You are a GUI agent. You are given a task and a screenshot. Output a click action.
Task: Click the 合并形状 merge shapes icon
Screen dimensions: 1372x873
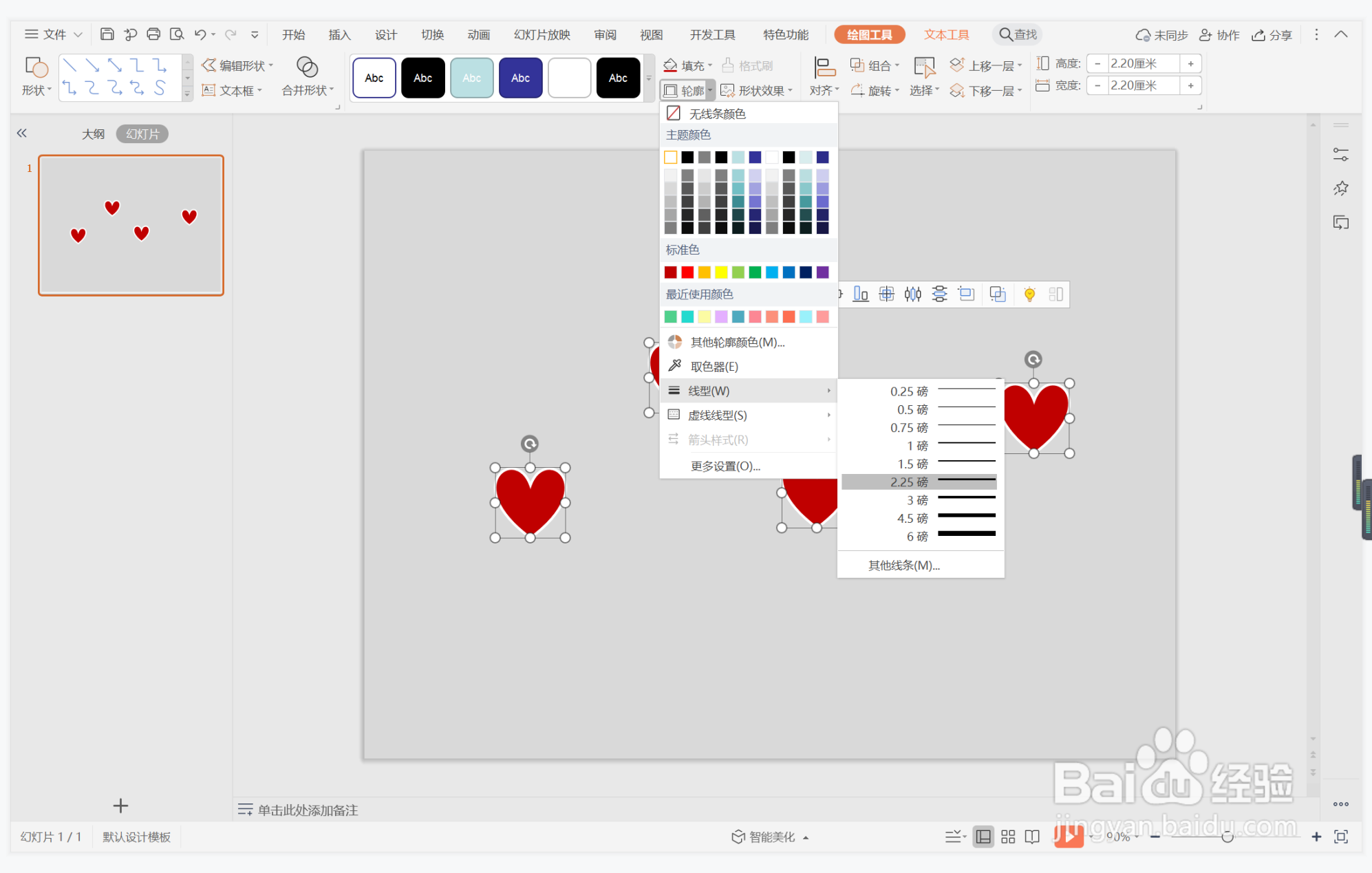(307, 67)
